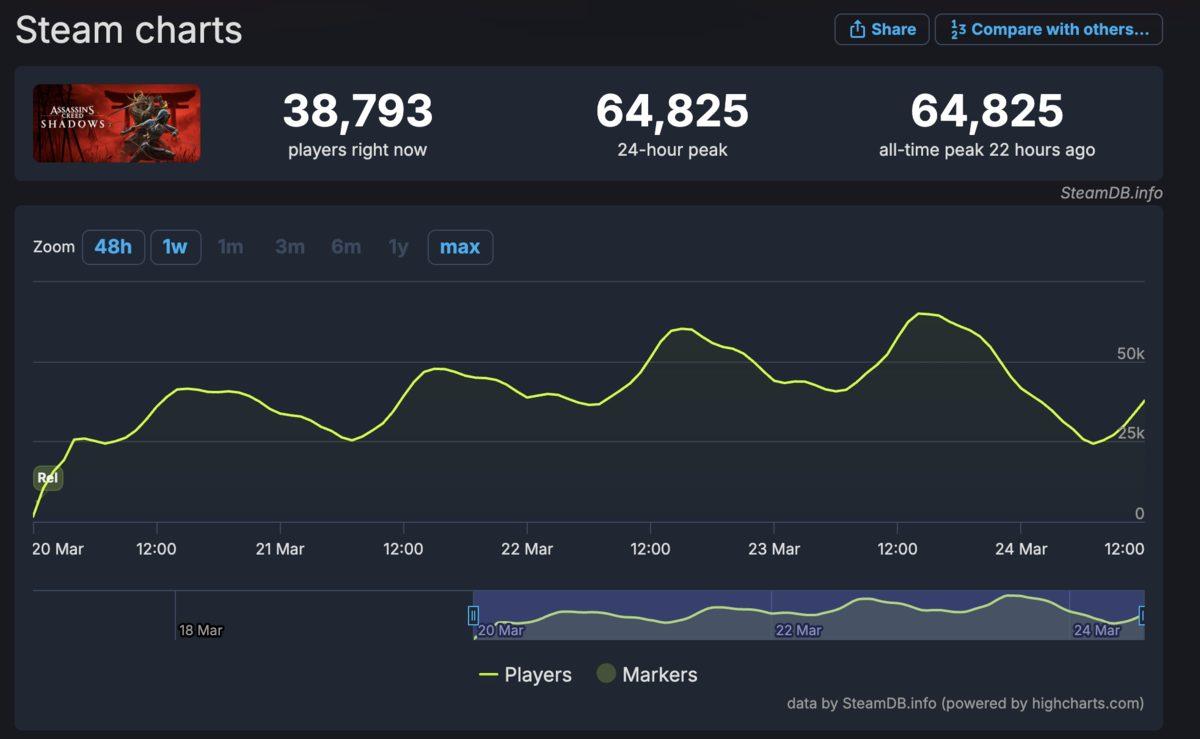Switch chart zoom to 1w
The image size is (1200, 739).
175,247
